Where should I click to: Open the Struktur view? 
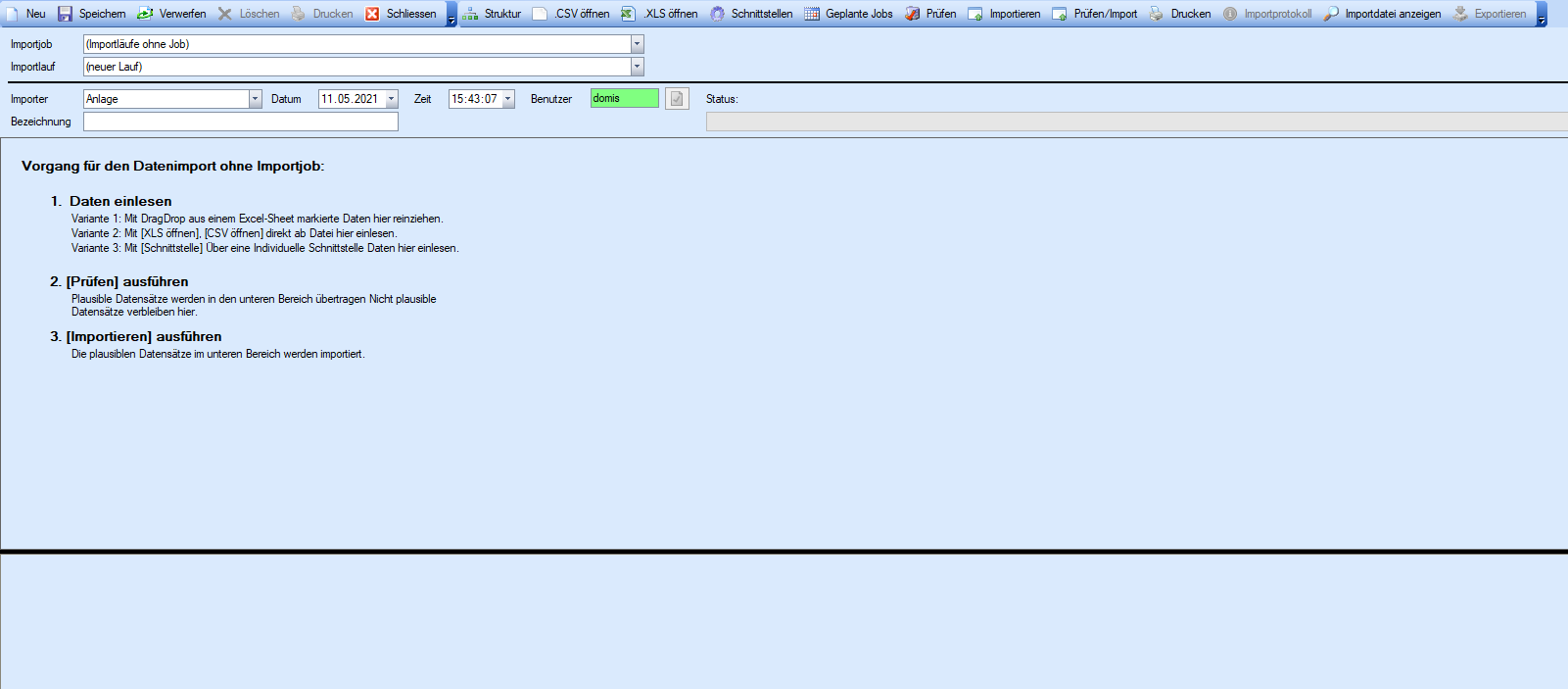(x=492, y=14)
